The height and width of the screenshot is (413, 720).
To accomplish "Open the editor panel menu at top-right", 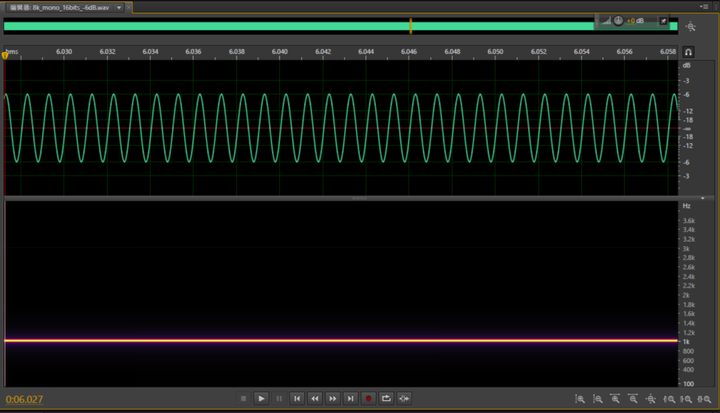I will (x=705, y=7).
